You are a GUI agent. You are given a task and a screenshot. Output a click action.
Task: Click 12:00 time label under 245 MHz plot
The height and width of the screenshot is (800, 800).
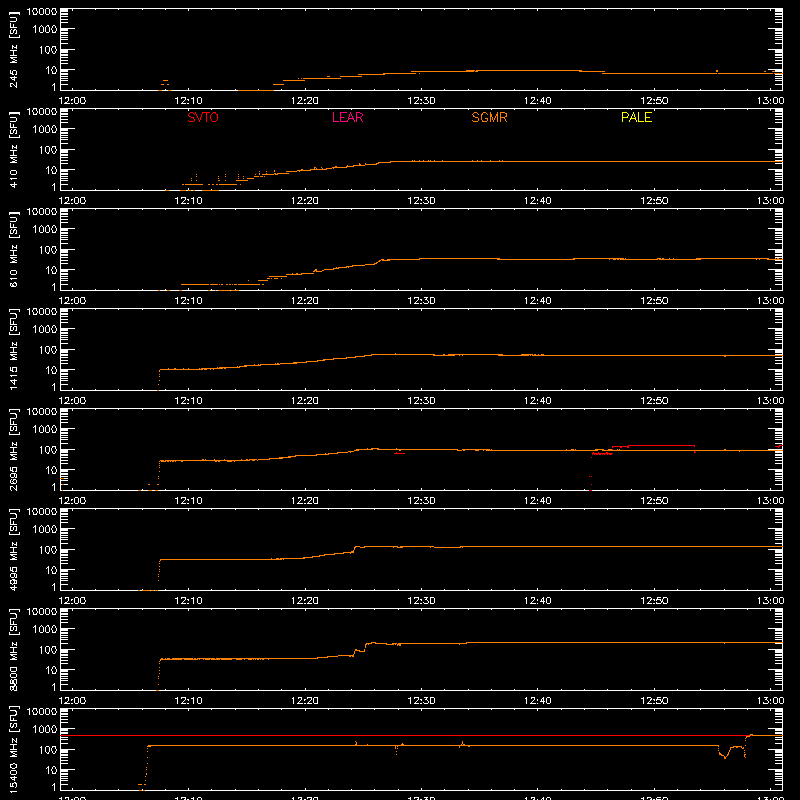tap(72, 101)
